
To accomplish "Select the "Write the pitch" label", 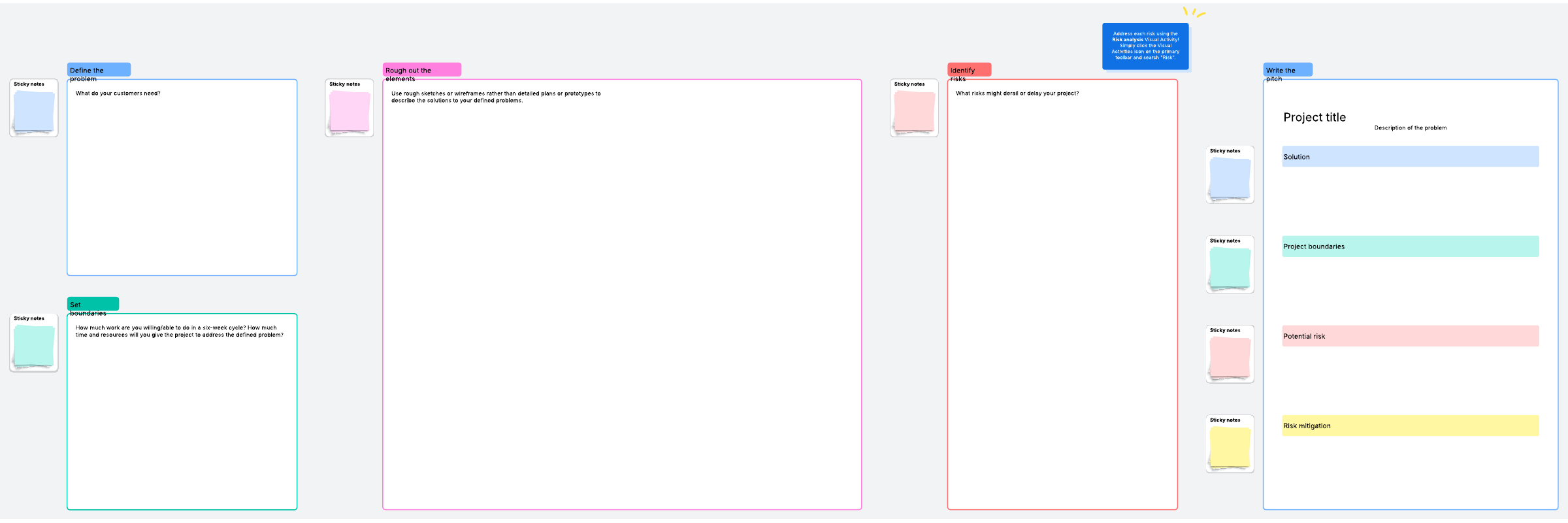I will 1287,70.
